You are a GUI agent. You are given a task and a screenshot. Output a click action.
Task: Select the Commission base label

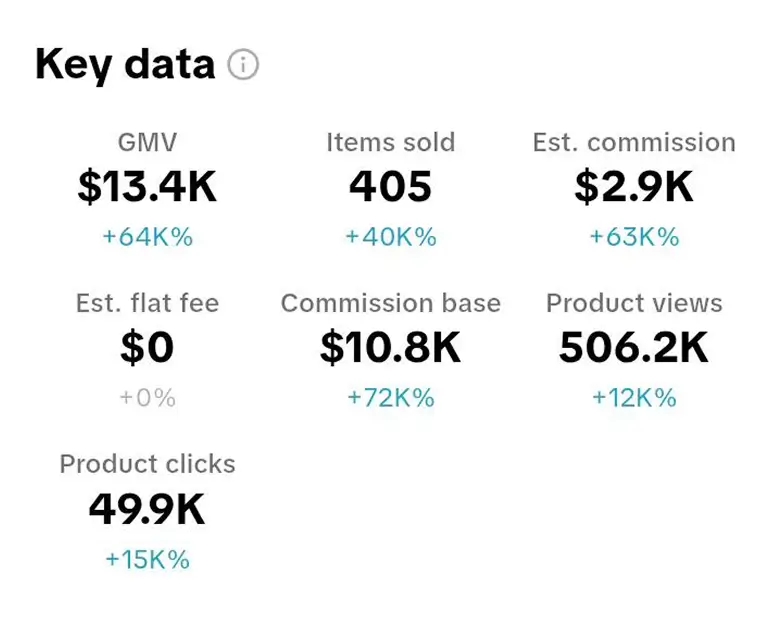click(390, 303)
